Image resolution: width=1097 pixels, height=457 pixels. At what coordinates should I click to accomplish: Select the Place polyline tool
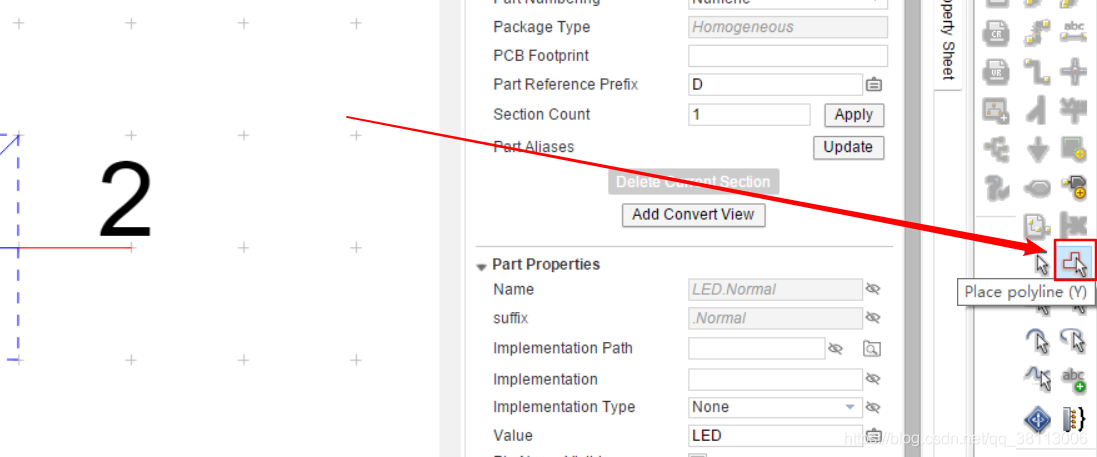tap(1075, 262)
